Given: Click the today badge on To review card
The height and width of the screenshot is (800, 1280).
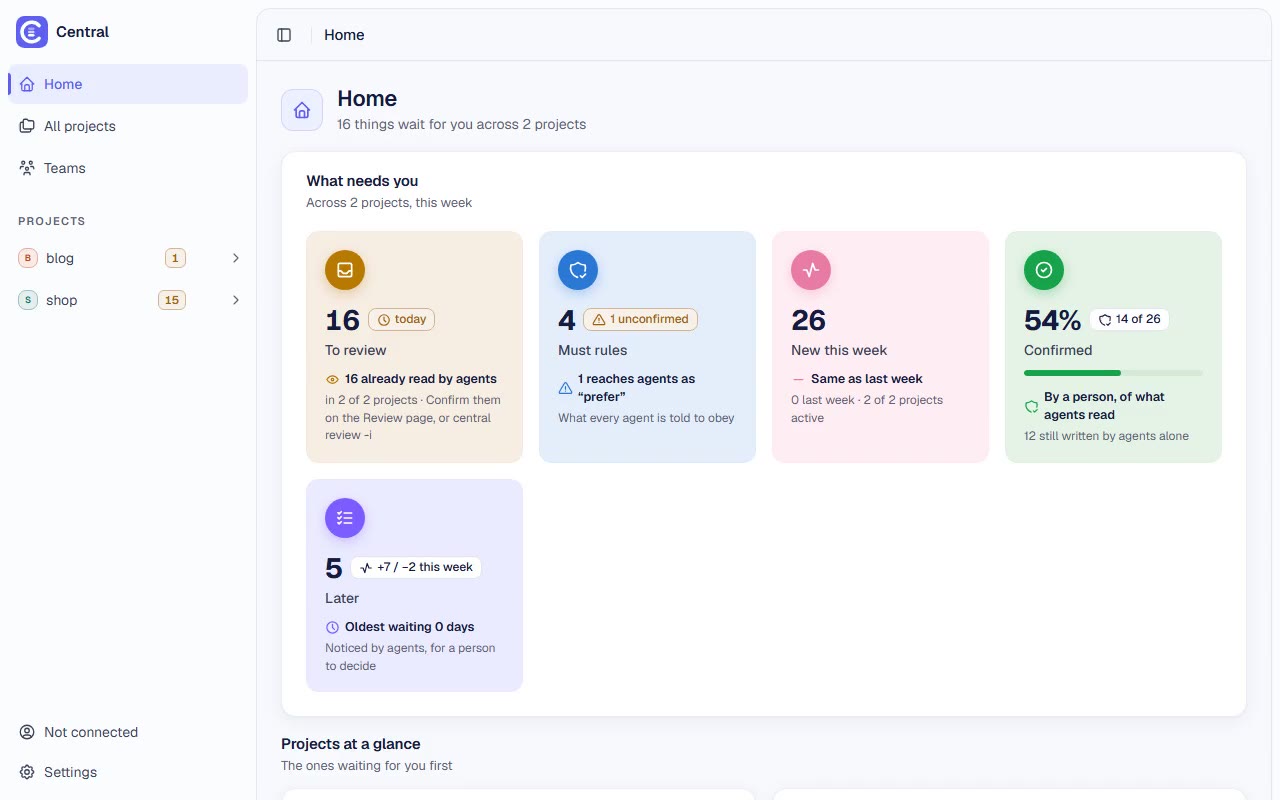Looking at the screenshot, I should pos(402,319).
